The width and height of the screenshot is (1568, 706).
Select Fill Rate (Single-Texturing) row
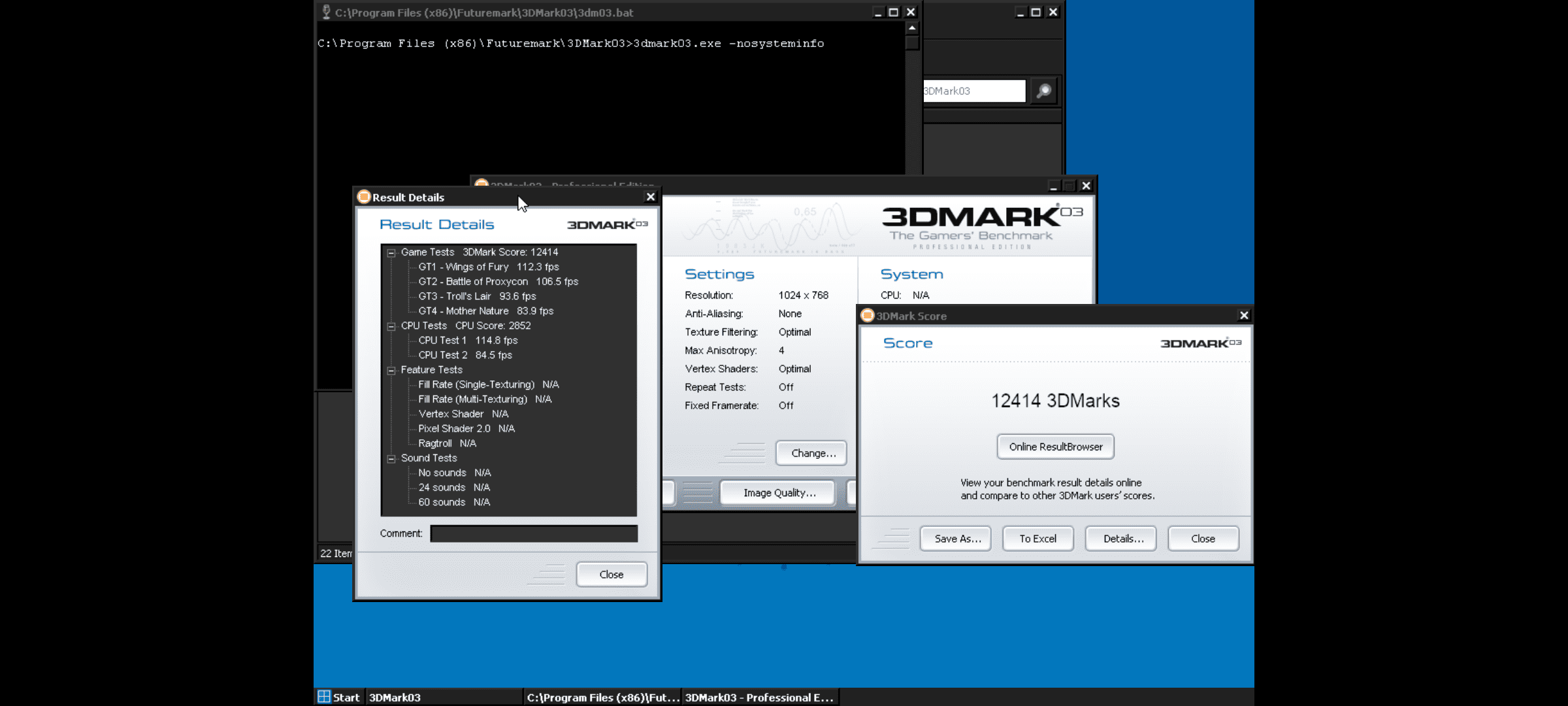(488, 384)
